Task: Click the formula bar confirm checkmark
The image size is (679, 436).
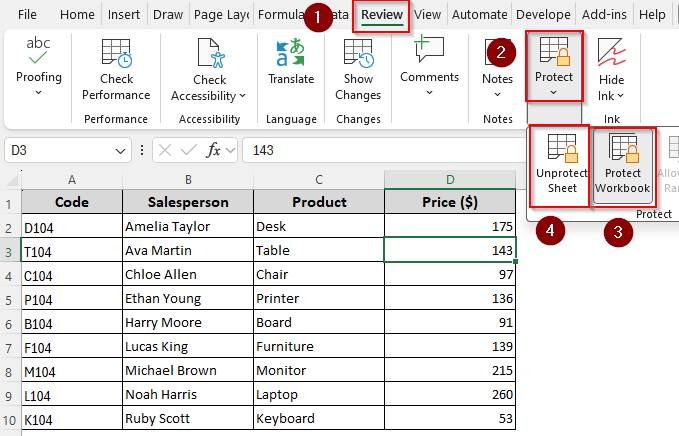Action: coord(189,150)
